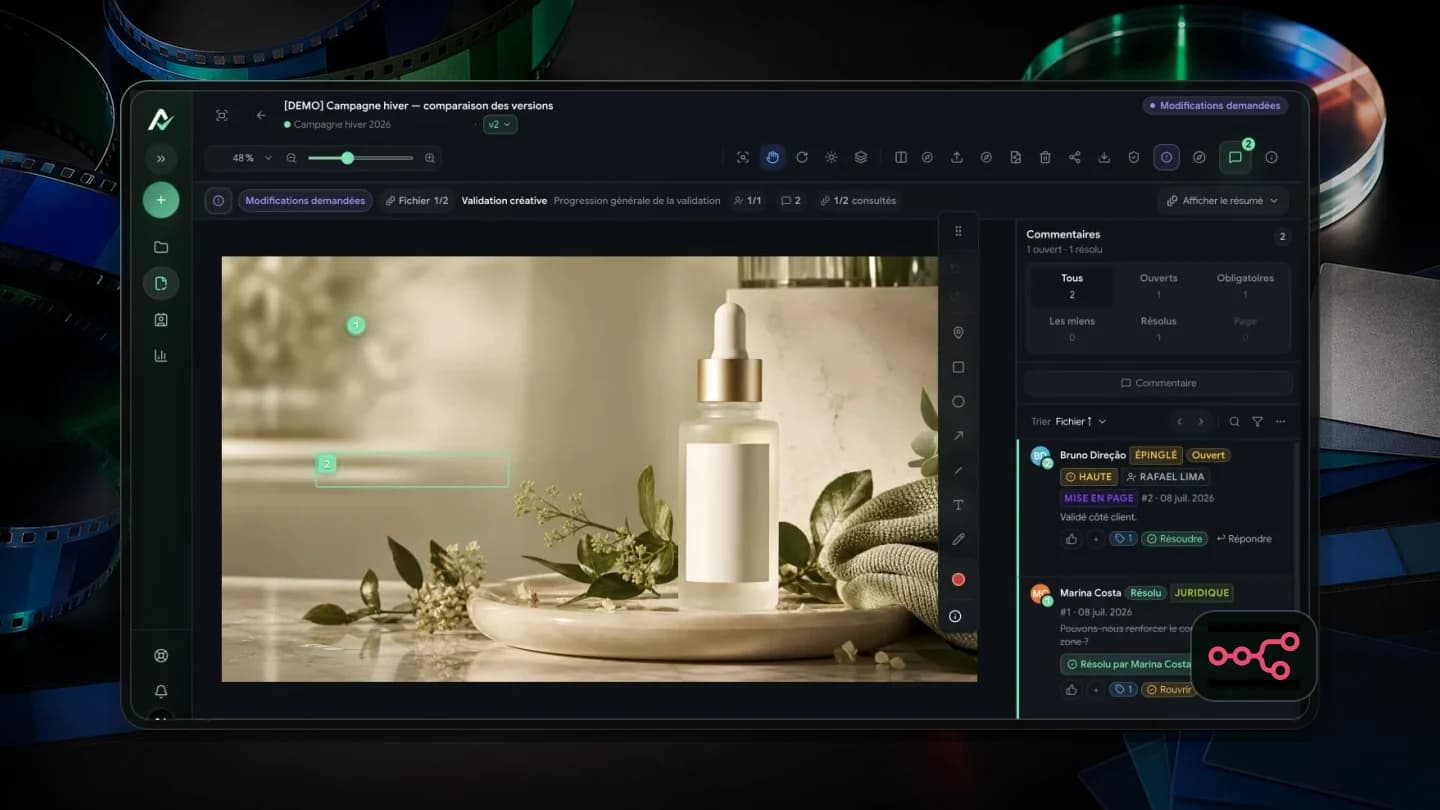
Task: Pick the red color swatch in annotation toolbar
Action: (958, 580)
